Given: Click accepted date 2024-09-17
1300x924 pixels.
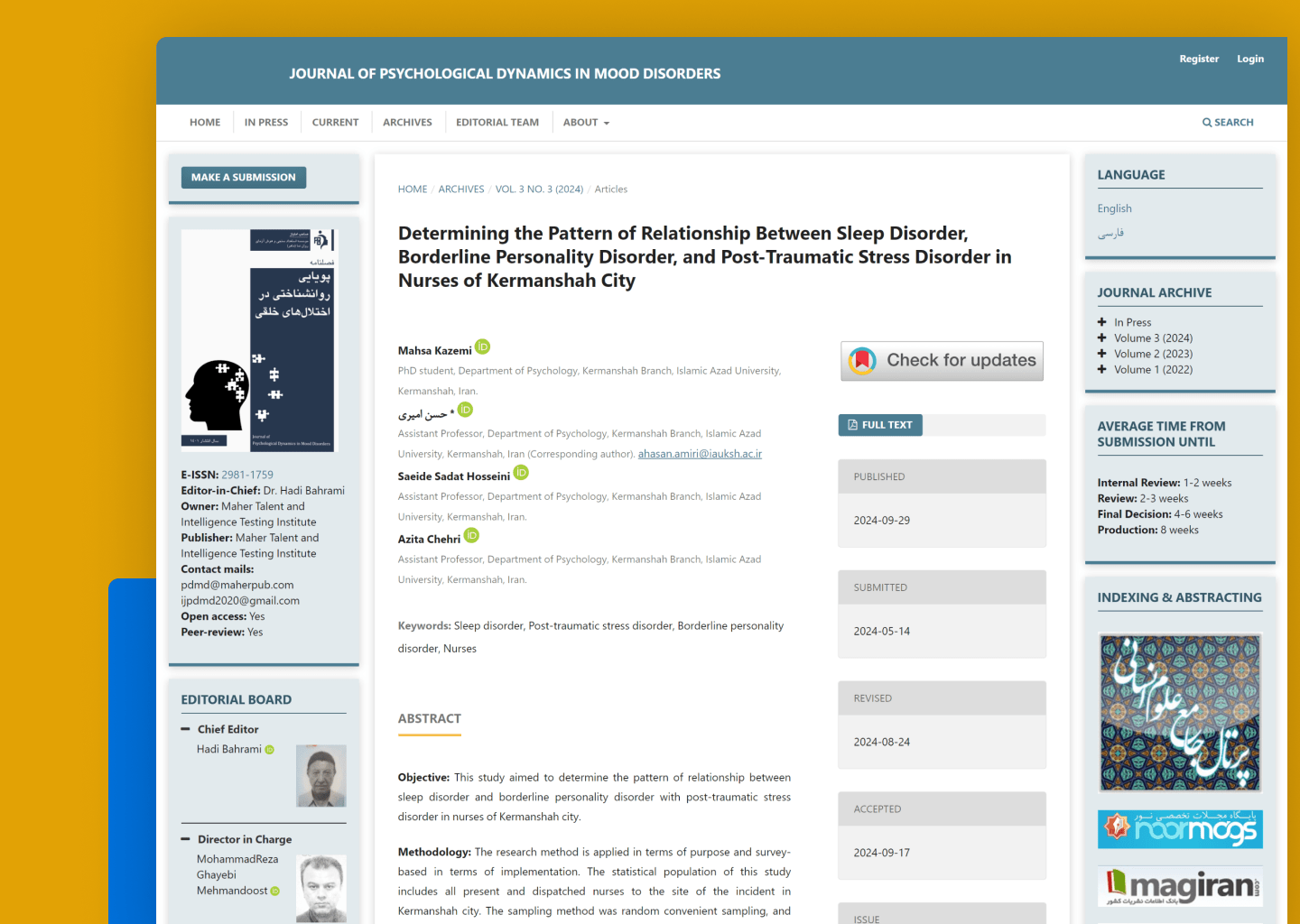Looking at the screenshot, I should (x=882, y=853).
